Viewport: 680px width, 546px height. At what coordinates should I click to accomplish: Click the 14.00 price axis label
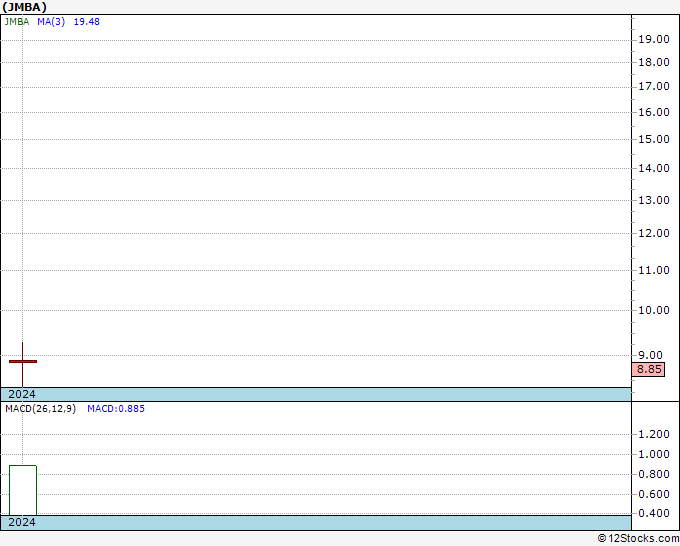(x=654, y=168)
